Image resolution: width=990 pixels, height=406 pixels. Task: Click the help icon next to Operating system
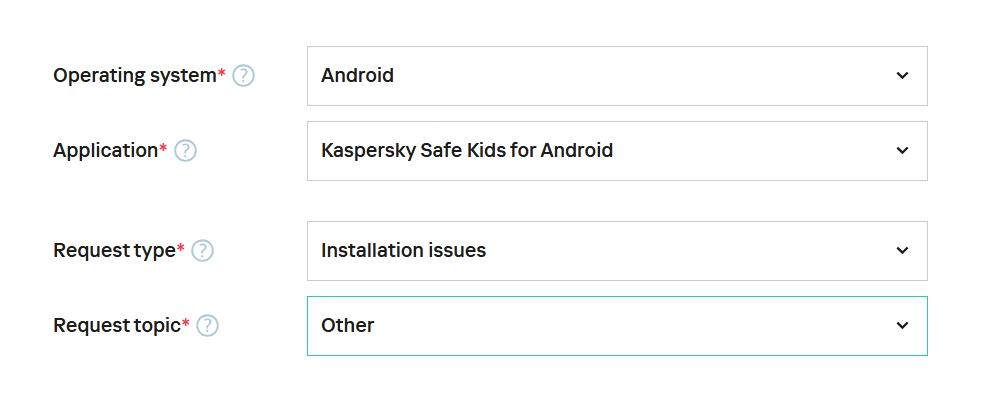(243, 76)
